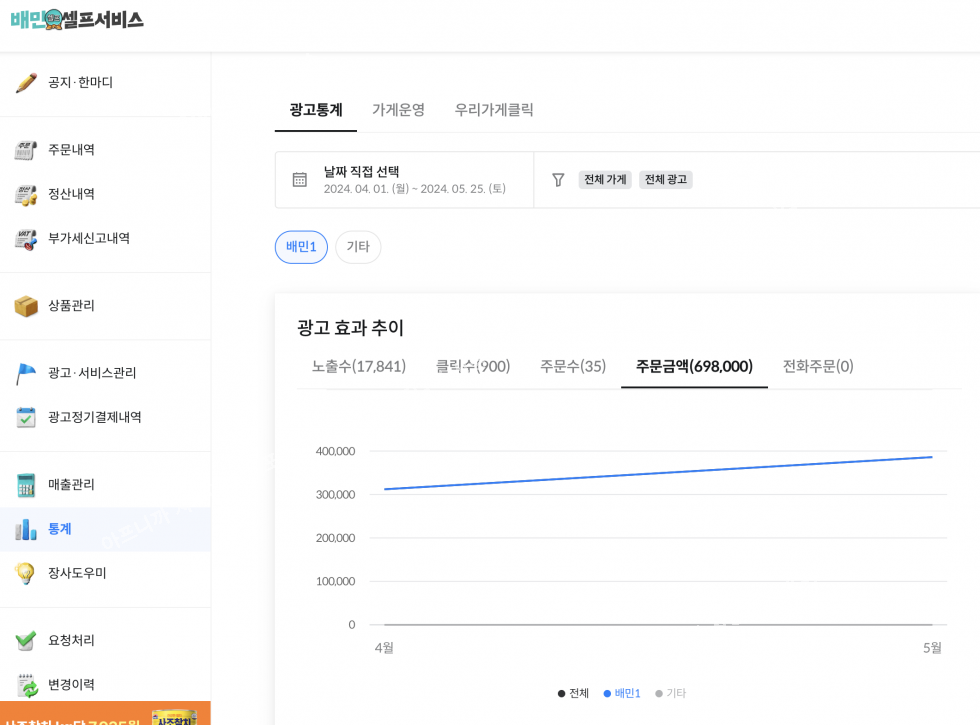Toggle the 배민1 filter chip
Image resolution: width=980 pixels, height=725 pixels.
point(301,247)
